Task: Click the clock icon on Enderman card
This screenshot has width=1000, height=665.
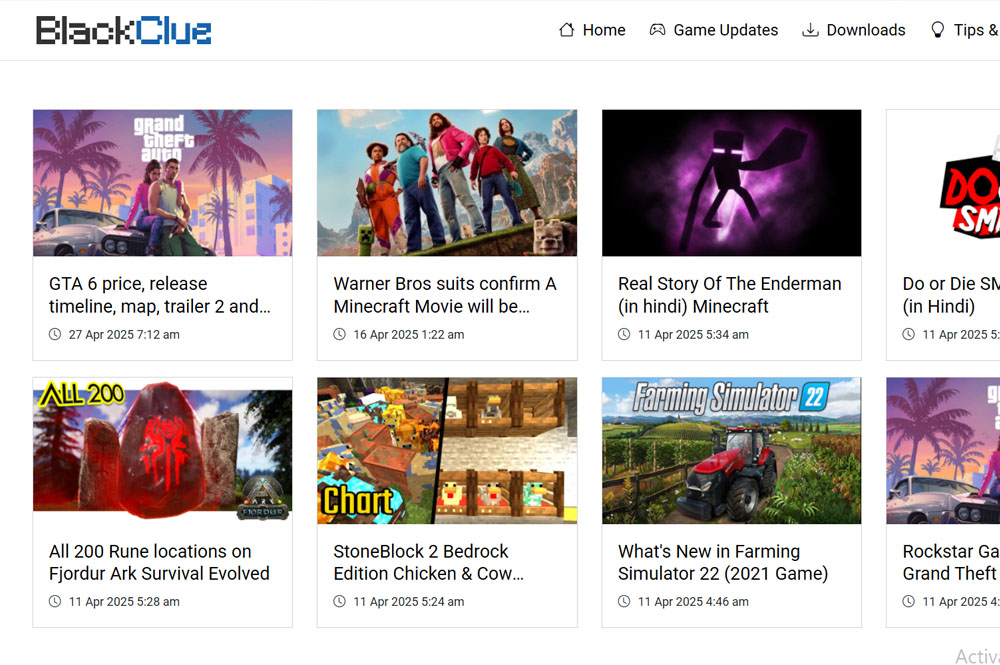Action: pos(624,335)
